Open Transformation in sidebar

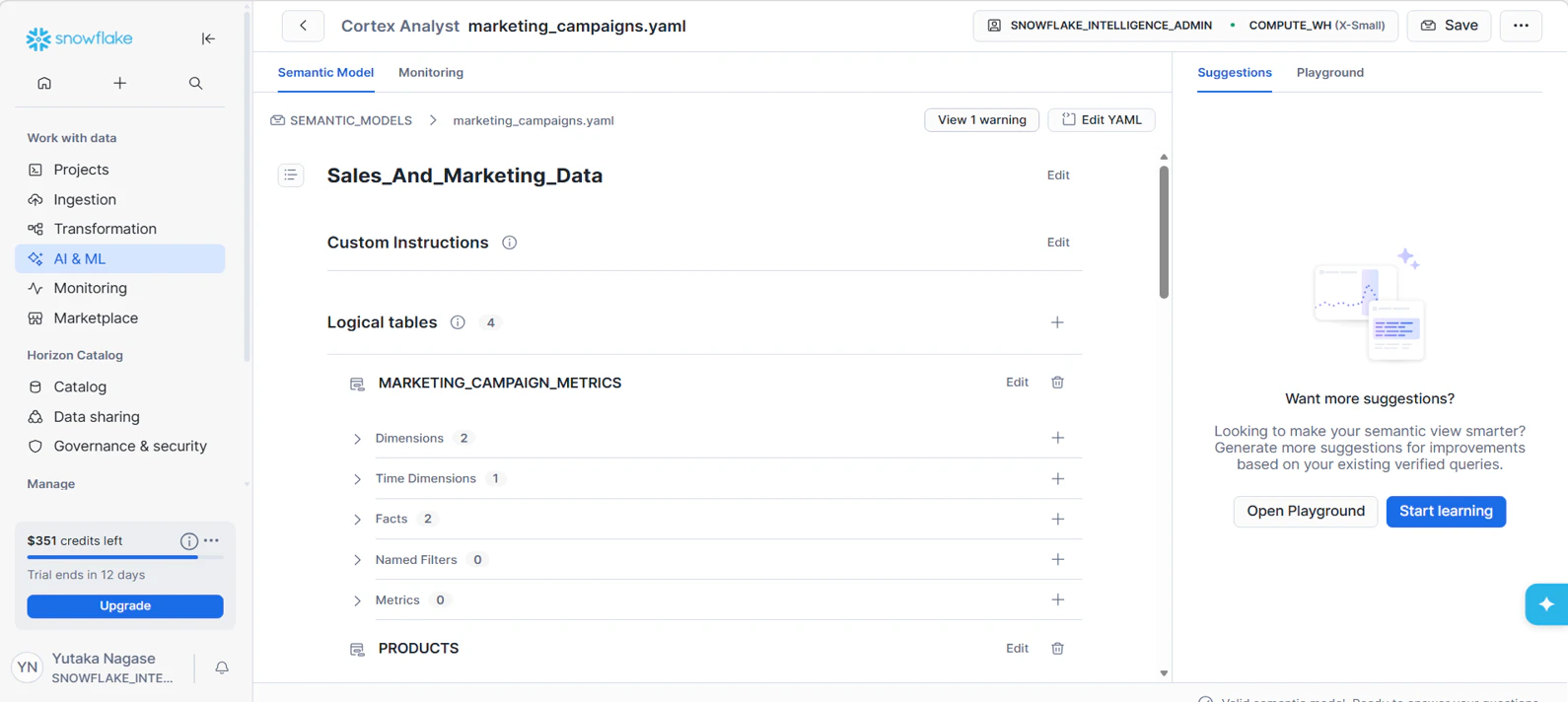[120, 229]
